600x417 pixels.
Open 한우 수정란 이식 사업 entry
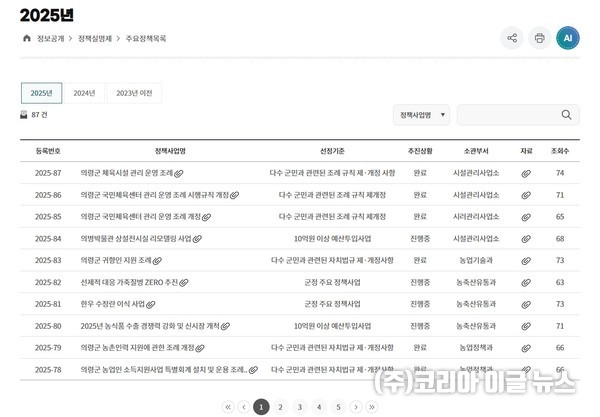click(112, 304)
